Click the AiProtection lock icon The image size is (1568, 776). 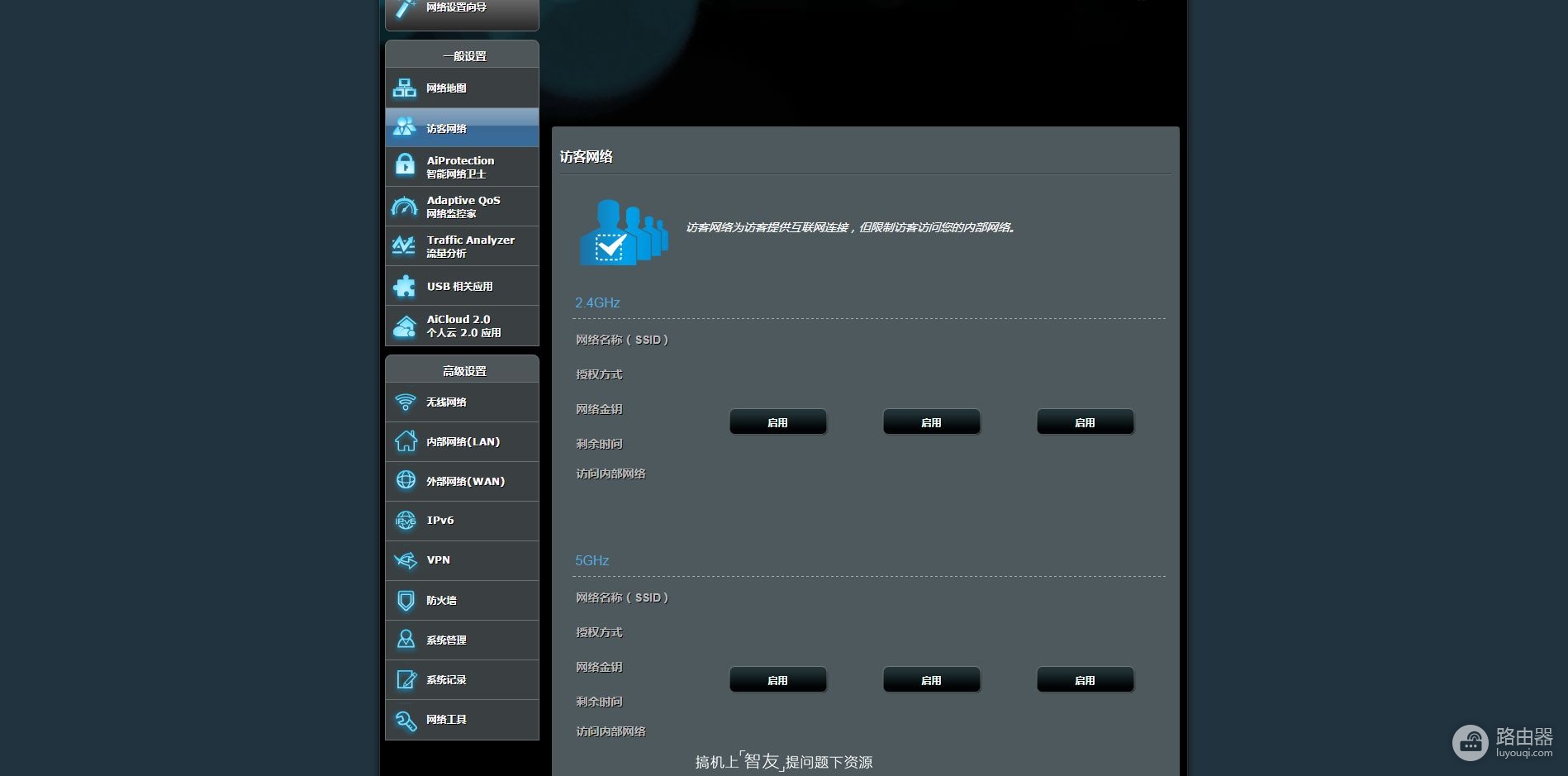pos(405,166)
